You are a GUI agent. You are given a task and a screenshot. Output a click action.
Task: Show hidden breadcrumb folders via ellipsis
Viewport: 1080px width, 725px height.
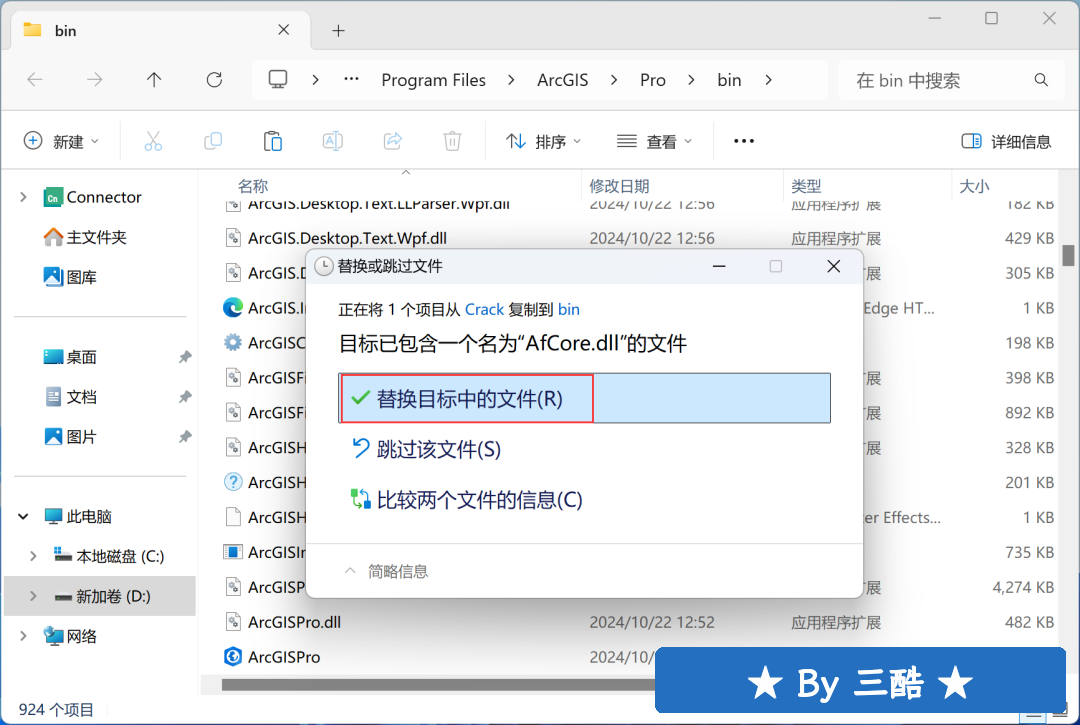click(351, 79)
